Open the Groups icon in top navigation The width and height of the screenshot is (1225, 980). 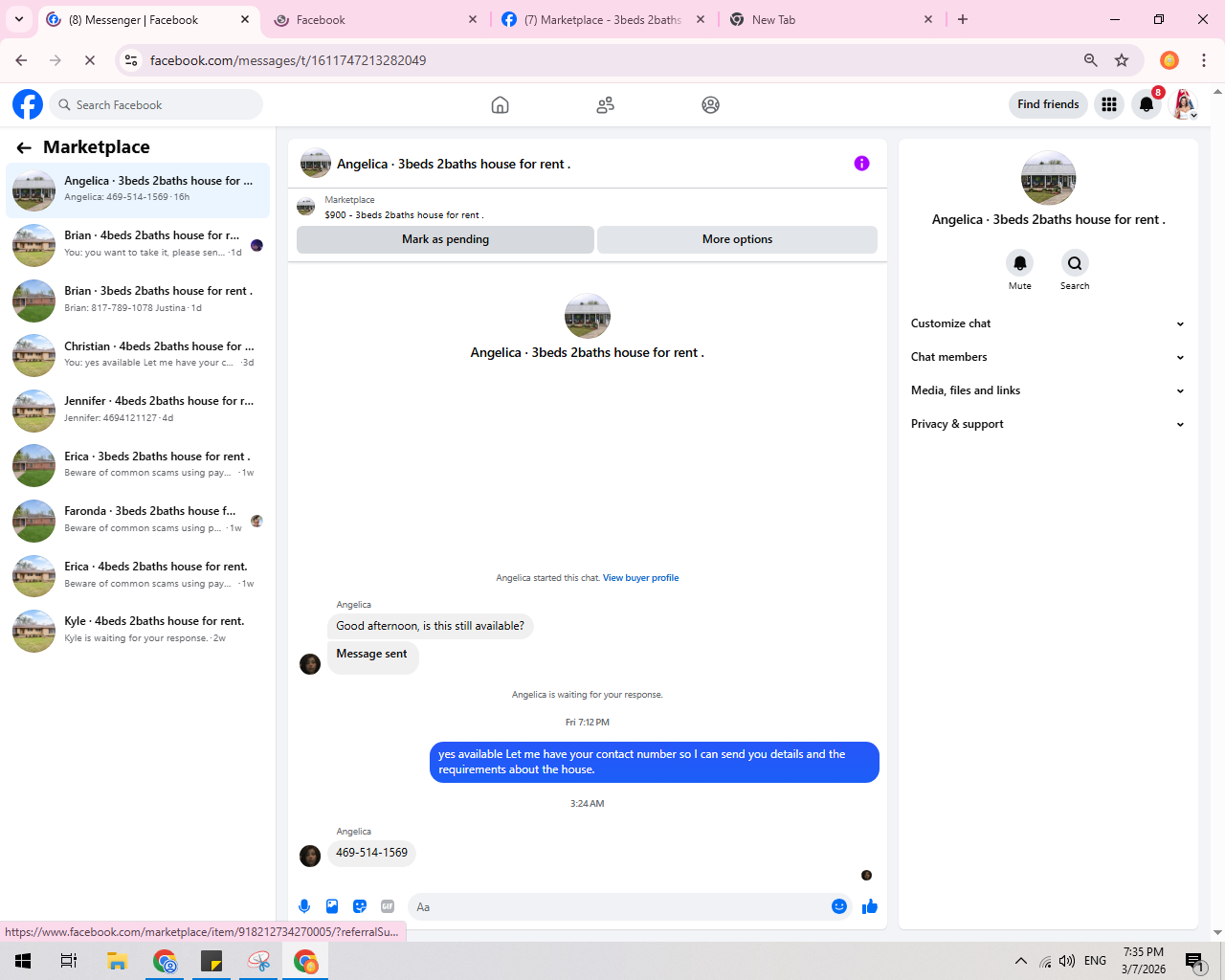coord(710,105)
